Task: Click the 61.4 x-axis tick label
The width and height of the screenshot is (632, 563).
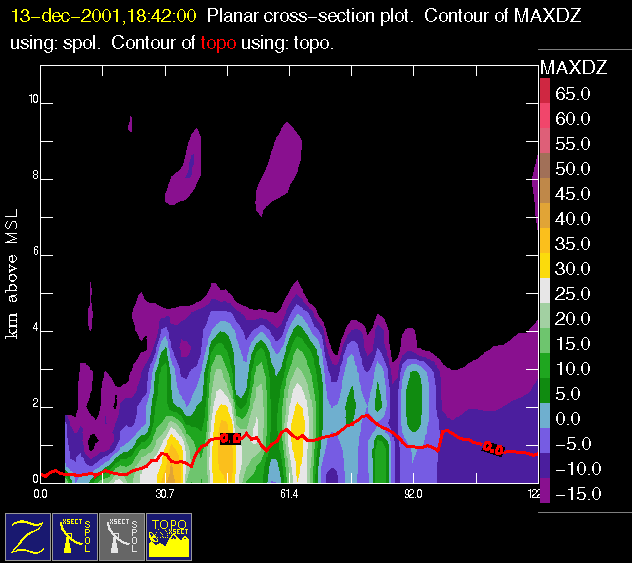Action: pos(289,493)
